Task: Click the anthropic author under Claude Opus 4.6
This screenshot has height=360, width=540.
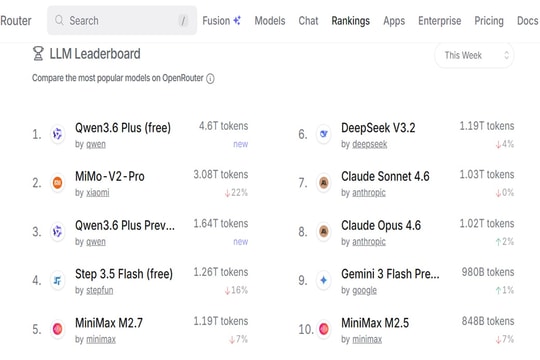Action: point(369,242)
